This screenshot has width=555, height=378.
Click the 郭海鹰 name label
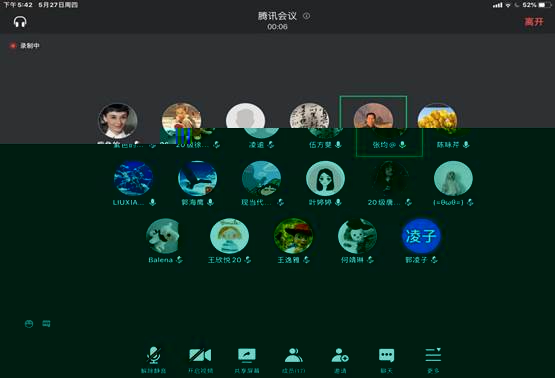193,202
